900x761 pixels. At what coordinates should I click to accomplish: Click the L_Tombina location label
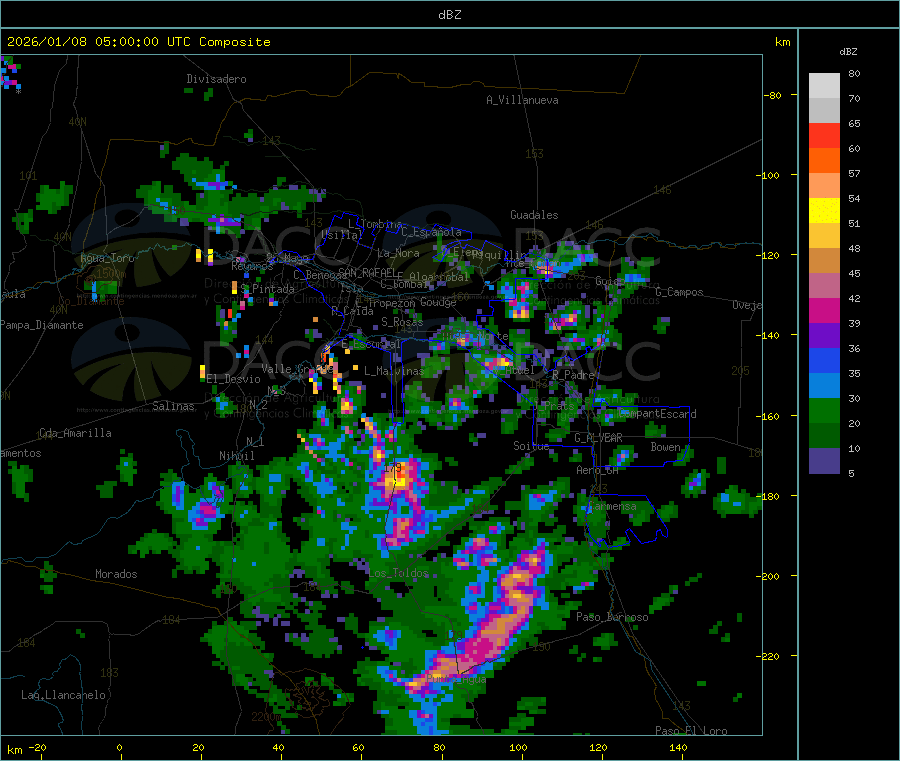(x=375, y=224)
